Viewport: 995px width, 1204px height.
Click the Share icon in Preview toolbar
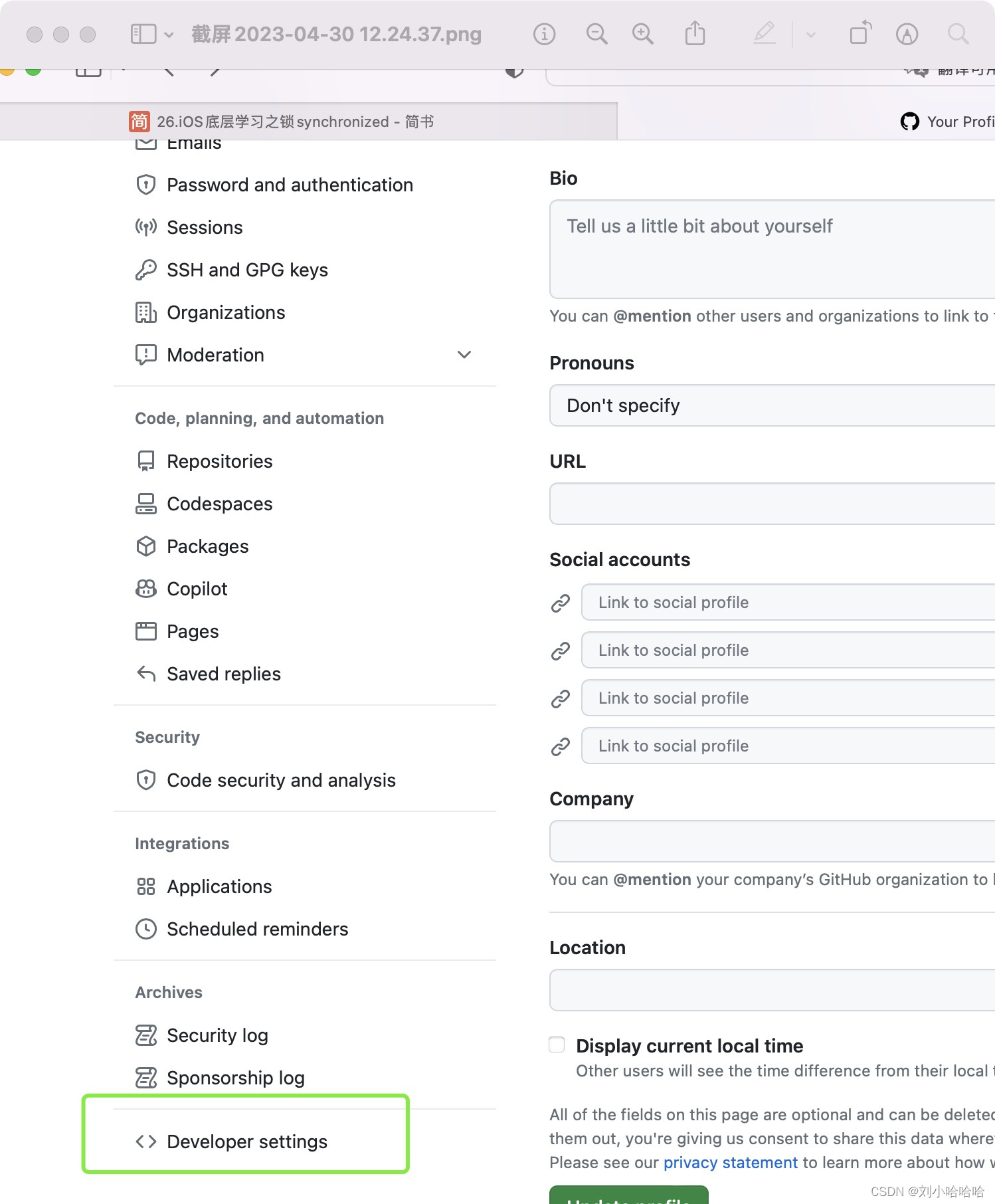coord(694,33)
